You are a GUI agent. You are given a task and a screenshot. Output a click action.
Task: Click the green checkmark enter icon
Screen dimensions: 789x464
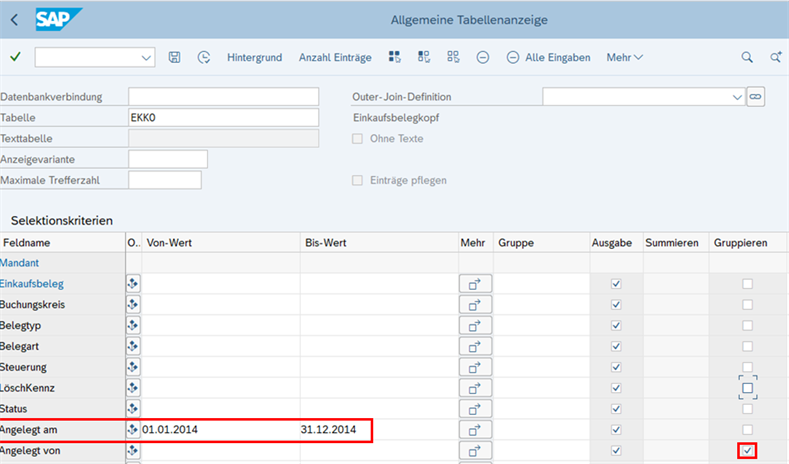tap(15, 57)
